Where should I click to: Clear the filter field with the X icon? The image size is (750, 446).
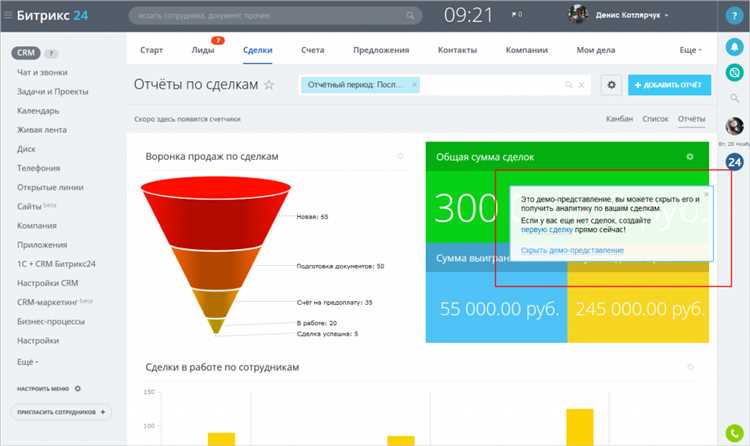coord(582,85)
